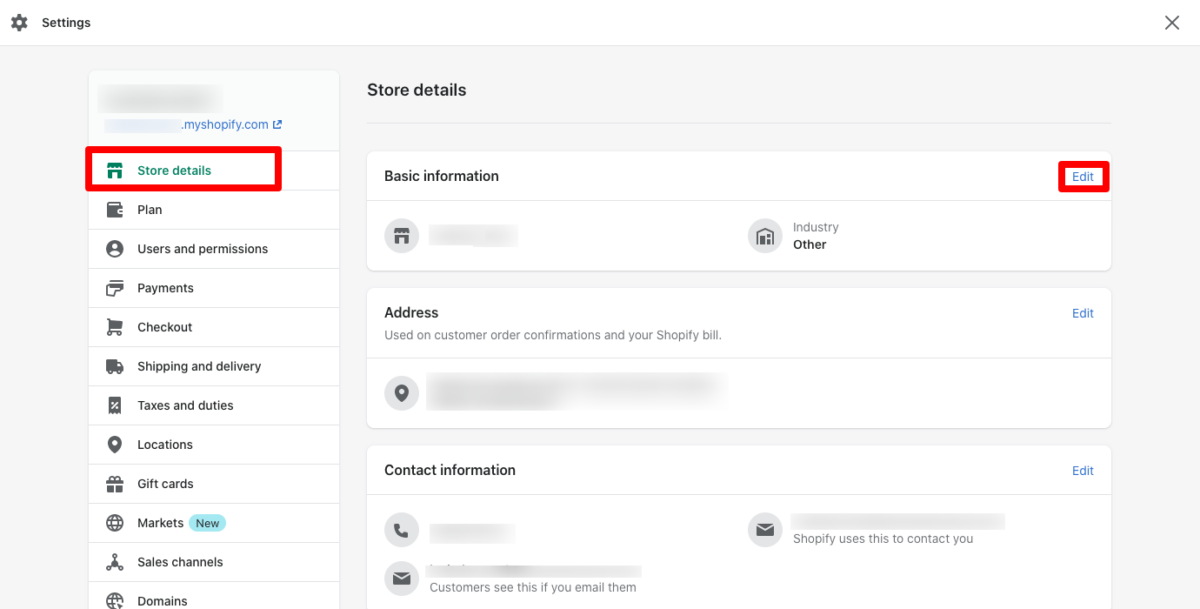The height and width of the screenshot is (609, 1200).
Task: Click the Payments icon in sidebar
Action: pos(115,288)
